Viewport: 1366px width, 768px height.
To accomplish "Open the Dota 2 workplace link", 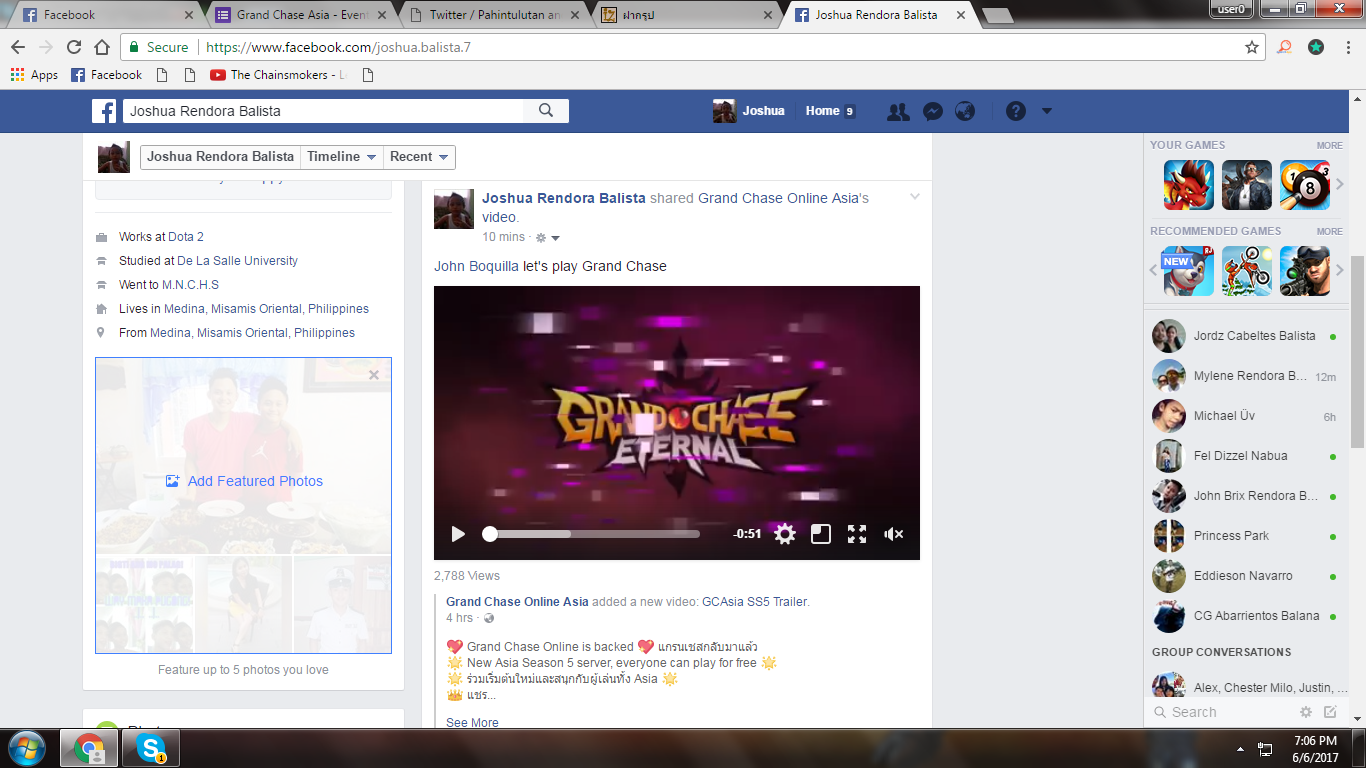I will 186,237.
